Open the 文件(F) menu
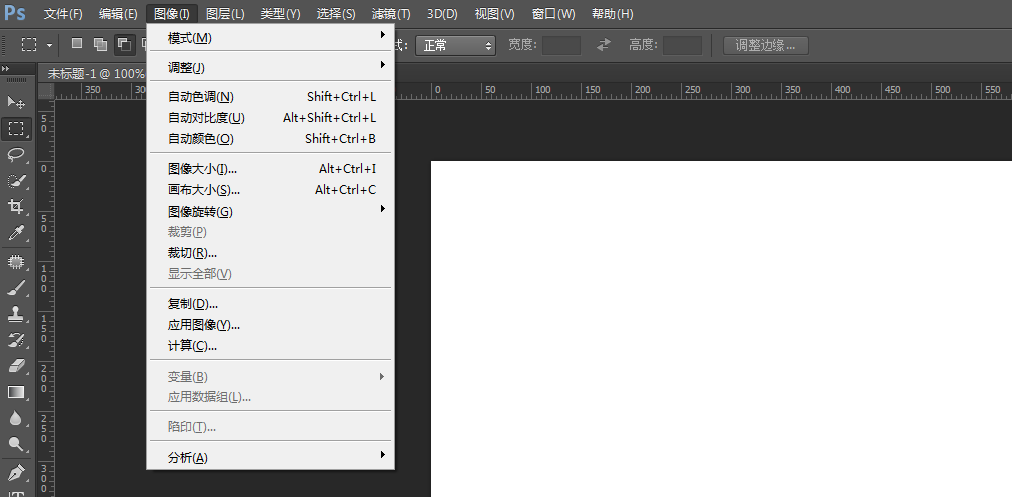The image size is (1012, 497). pos(63,14)
